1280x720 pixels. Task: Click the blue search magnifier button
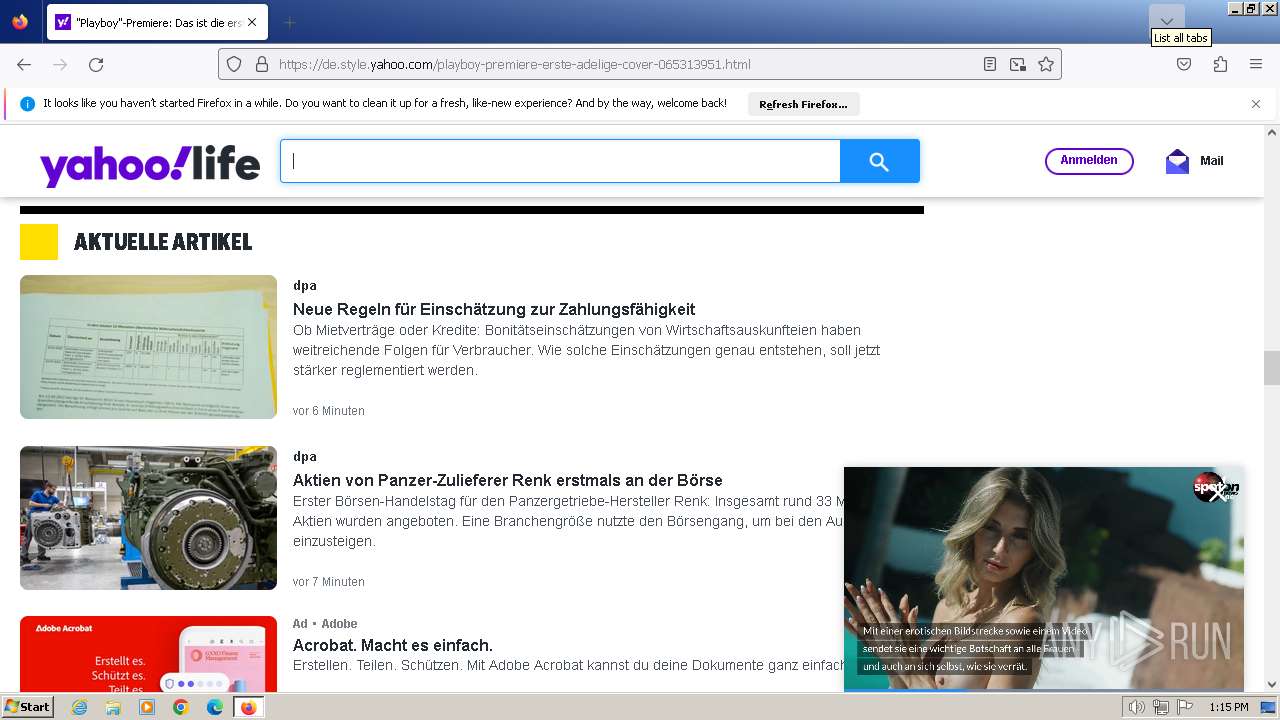point(879,161)
